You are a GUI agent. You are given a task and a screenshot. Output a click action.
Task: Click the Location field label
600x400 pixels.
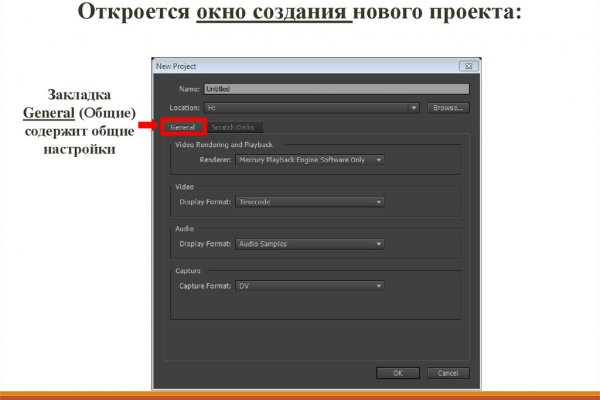(x=184, y=107)
